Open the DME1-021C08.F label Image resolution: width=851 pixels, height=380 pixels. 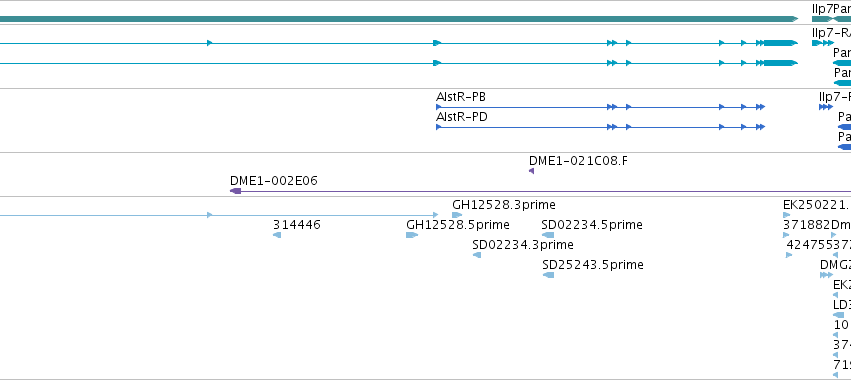[x=578, y=161]
